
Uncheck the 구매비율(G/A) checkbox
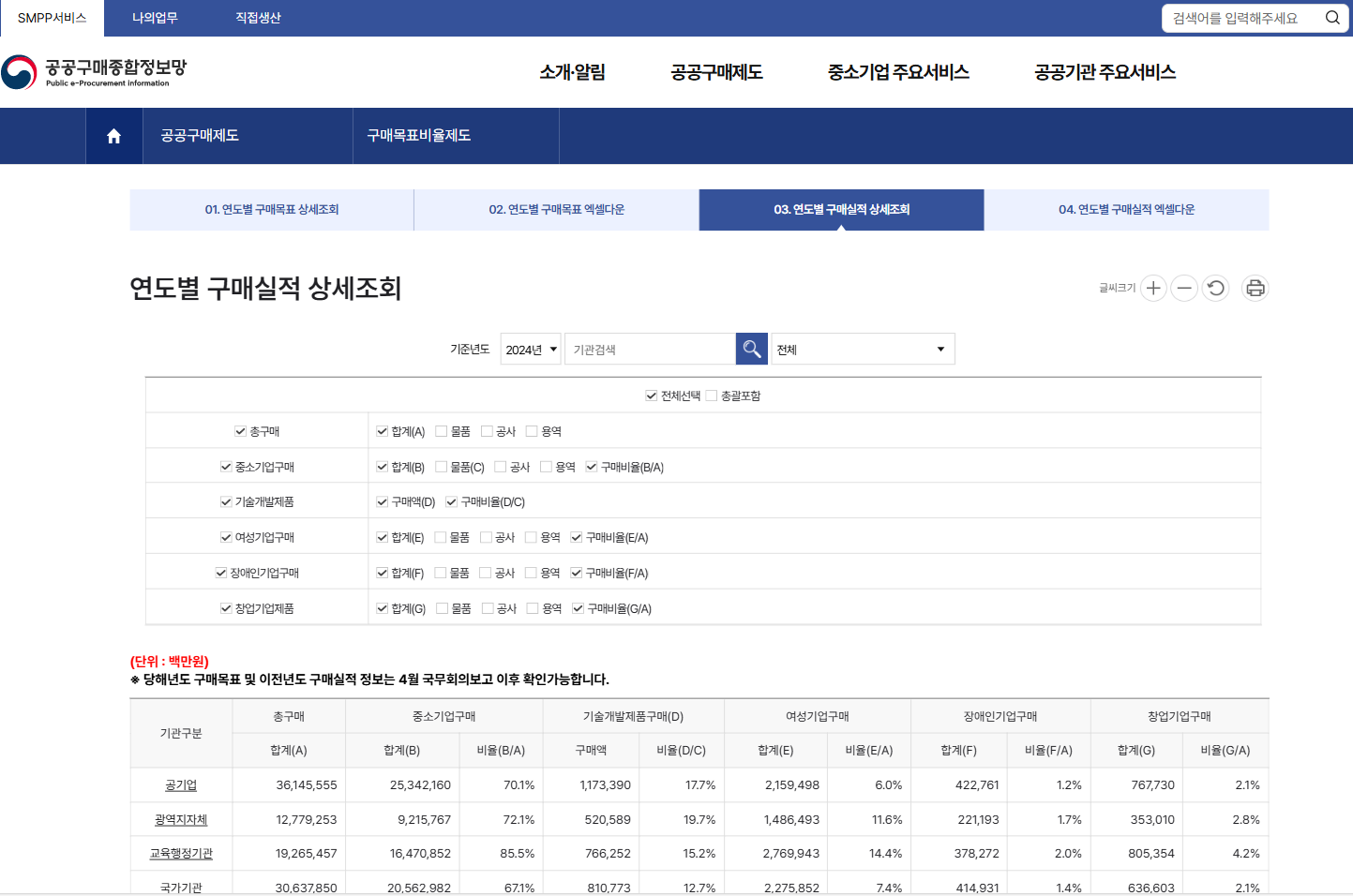coord(579,608)
